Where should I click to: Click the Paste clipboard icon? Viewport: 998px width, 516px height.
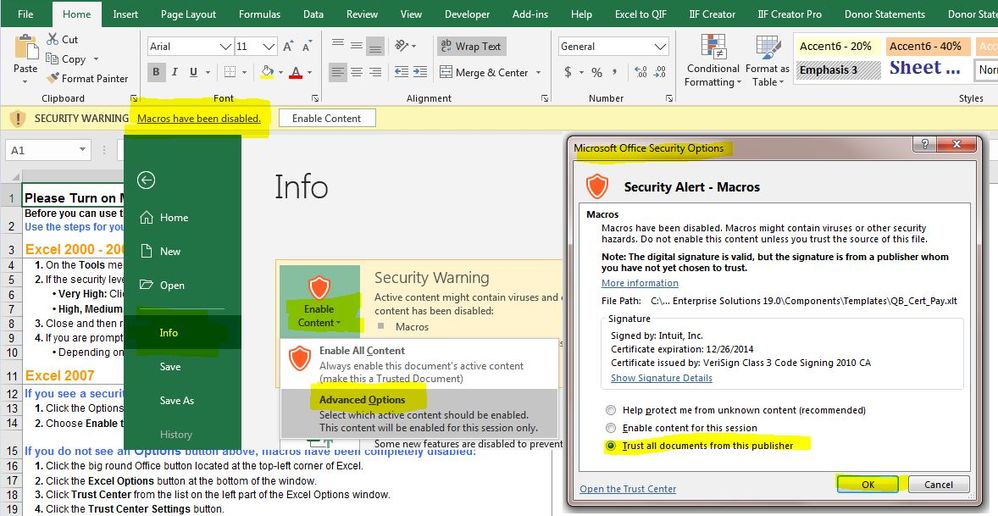[x=25, y=48]
